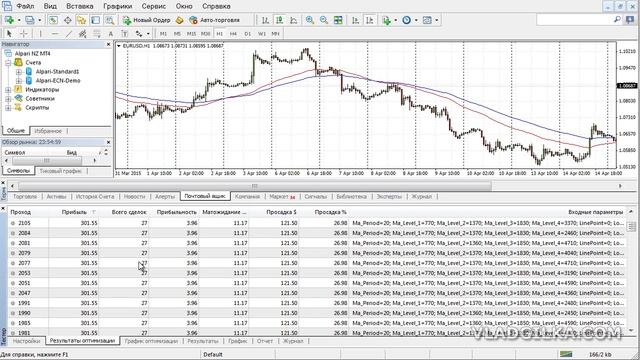Click the MQL5 community chat icon
Screen dimensions: 640x360
(x=630, y=20)
